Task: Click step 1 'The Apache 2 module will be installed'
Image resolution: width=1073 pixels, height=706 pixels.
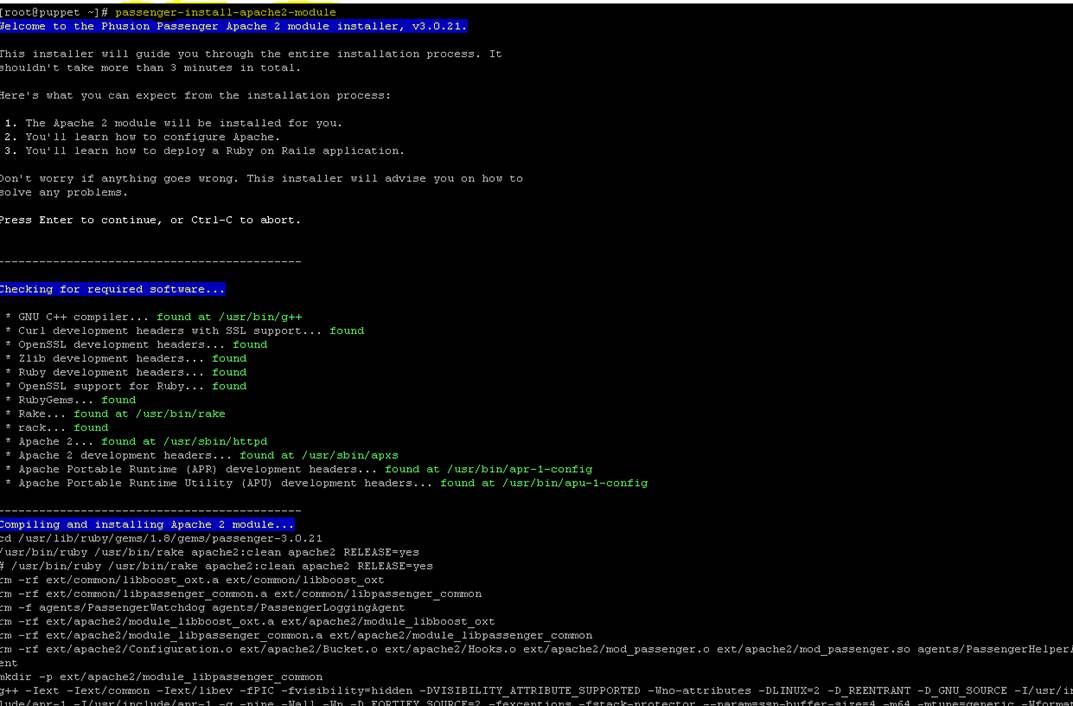Action: pyautogui.click(x=174, y=123)
